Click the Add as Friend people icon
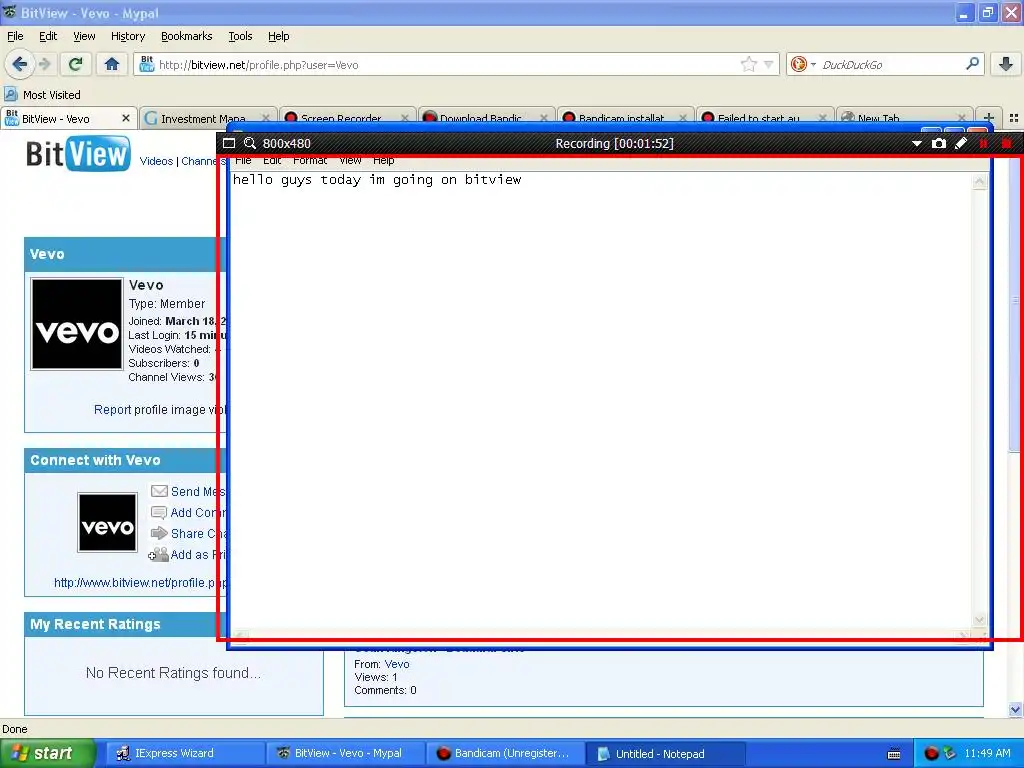Screen dimensions: 1024x768 point(158,555)
